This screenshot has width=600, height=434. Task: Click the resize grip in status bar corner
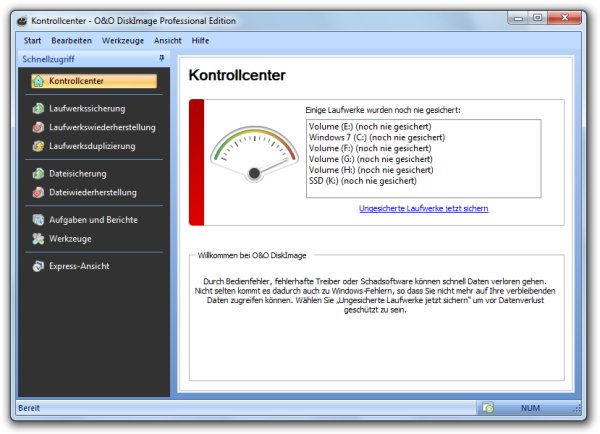tap(577, 410)
